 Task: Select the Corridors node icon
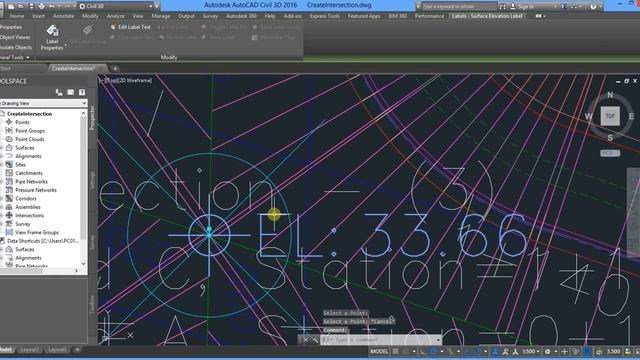9,198
